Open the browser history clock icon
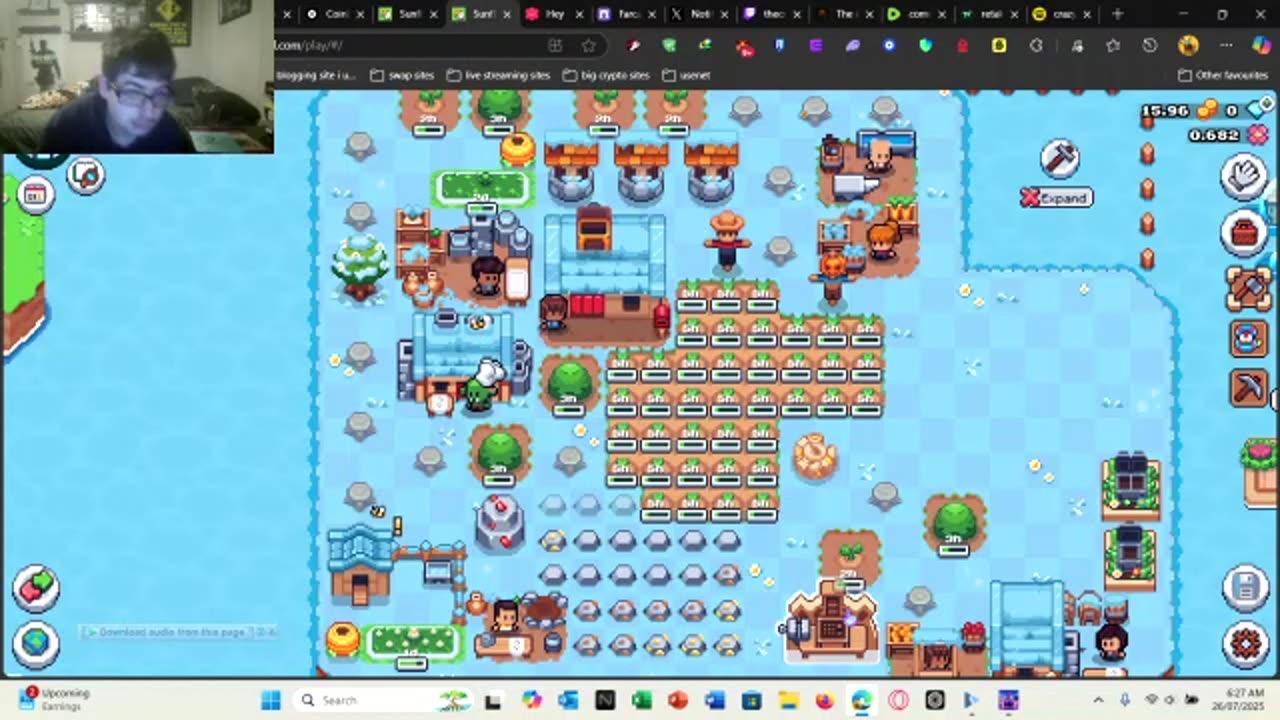This screenshot has width=1280, height=720. point(1149,45)
